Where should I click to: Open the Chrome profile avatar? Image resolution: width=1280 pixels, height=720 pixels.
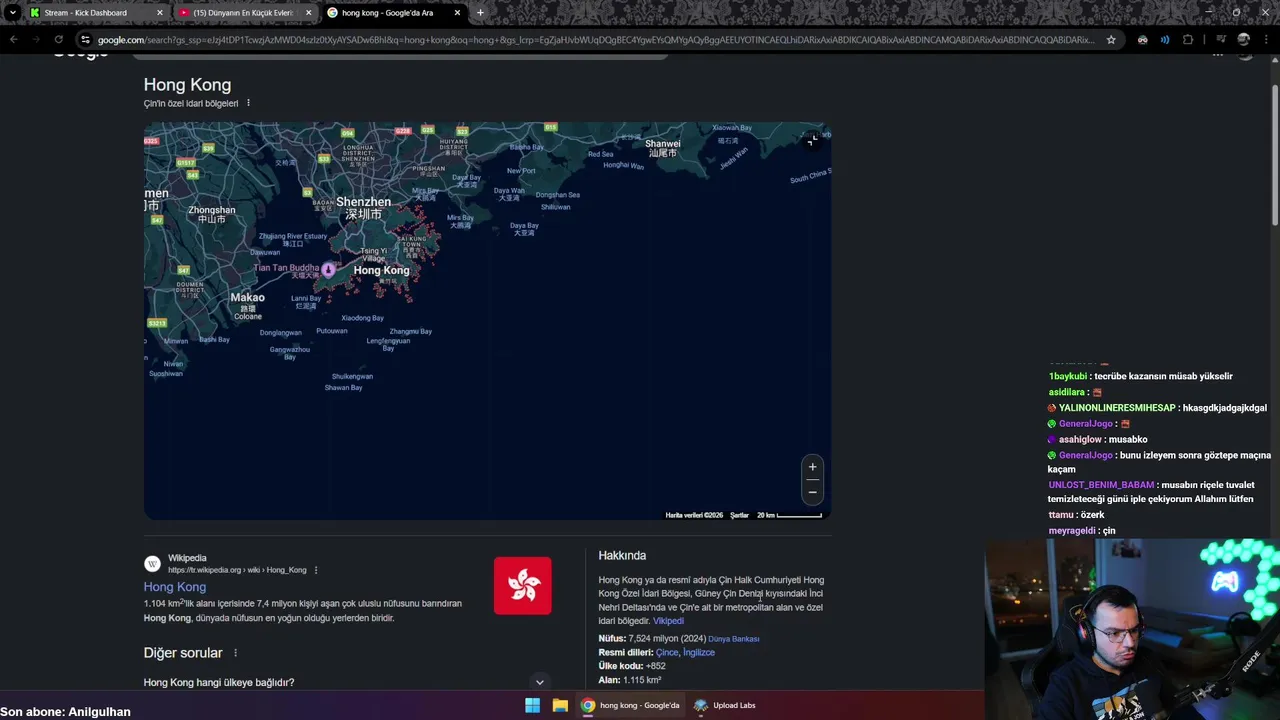pyautogui.click(x=1244, y=40)
